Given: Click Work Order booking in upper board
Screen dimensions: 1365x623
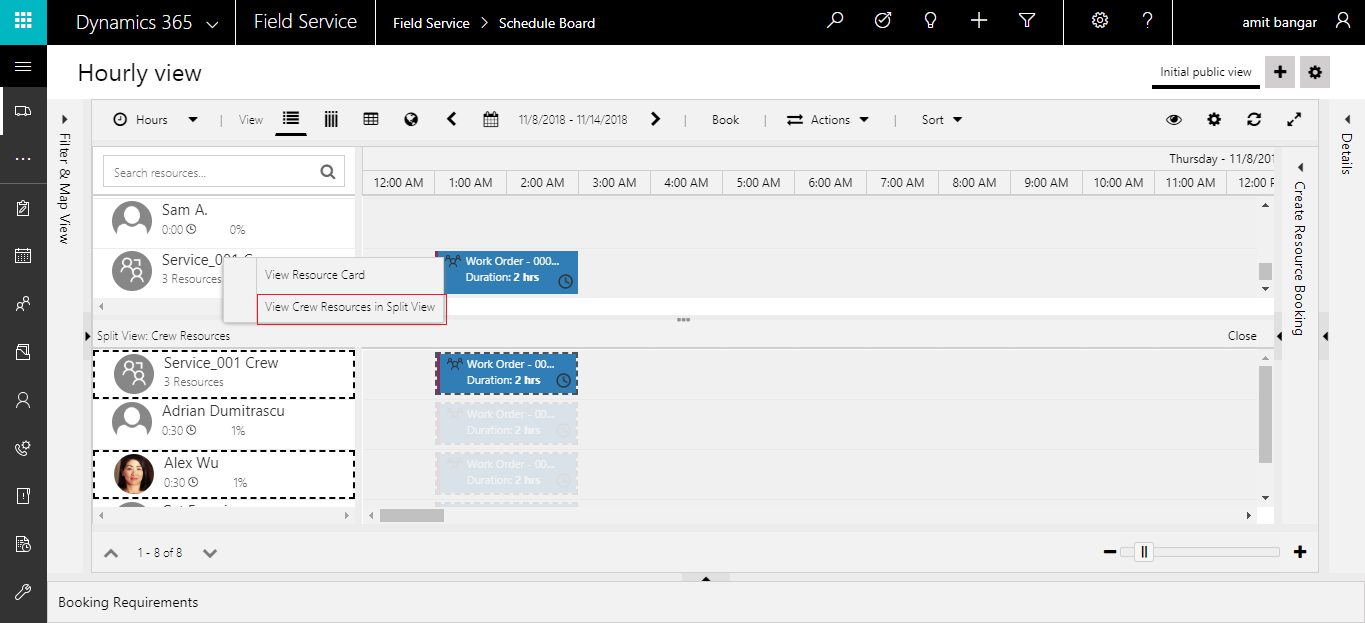Looking at the screenshot, I should pyautogui.click(x=506, y=271).
